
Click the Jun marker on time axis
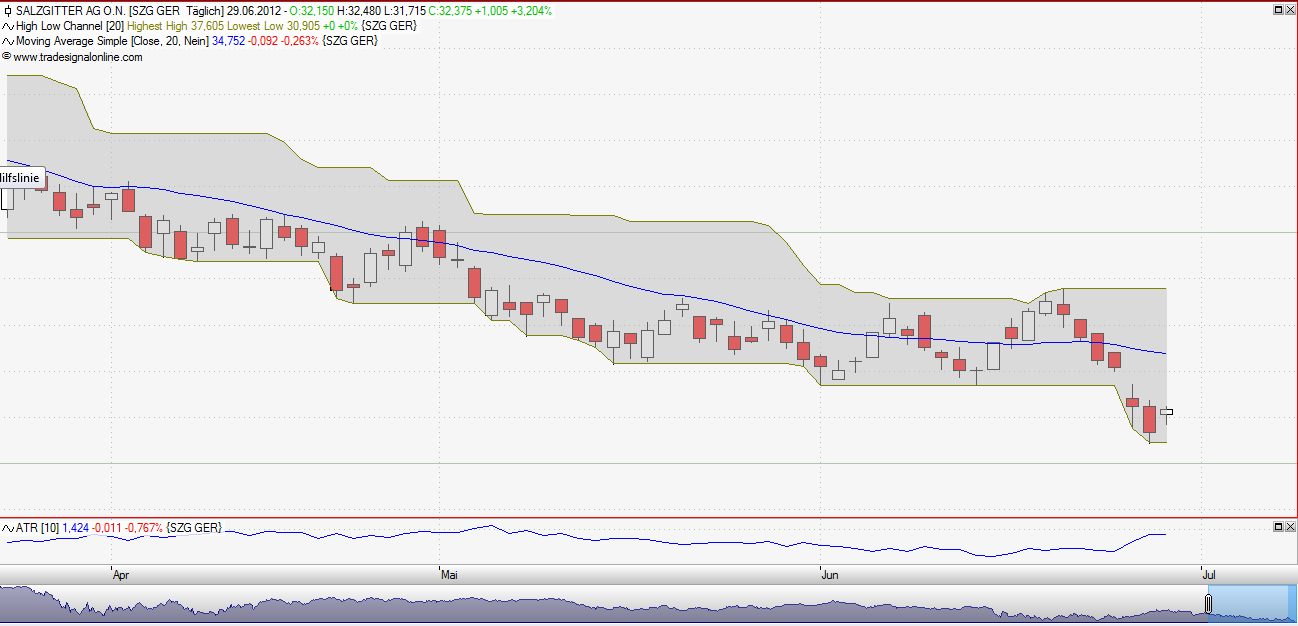point(829,575)
